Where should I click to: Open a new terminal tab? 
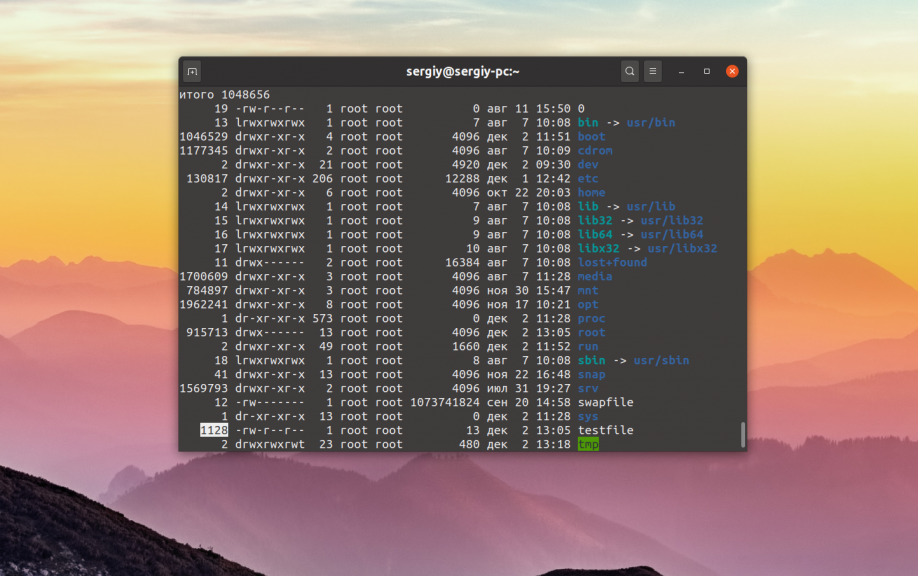click(x=192, y=71)
